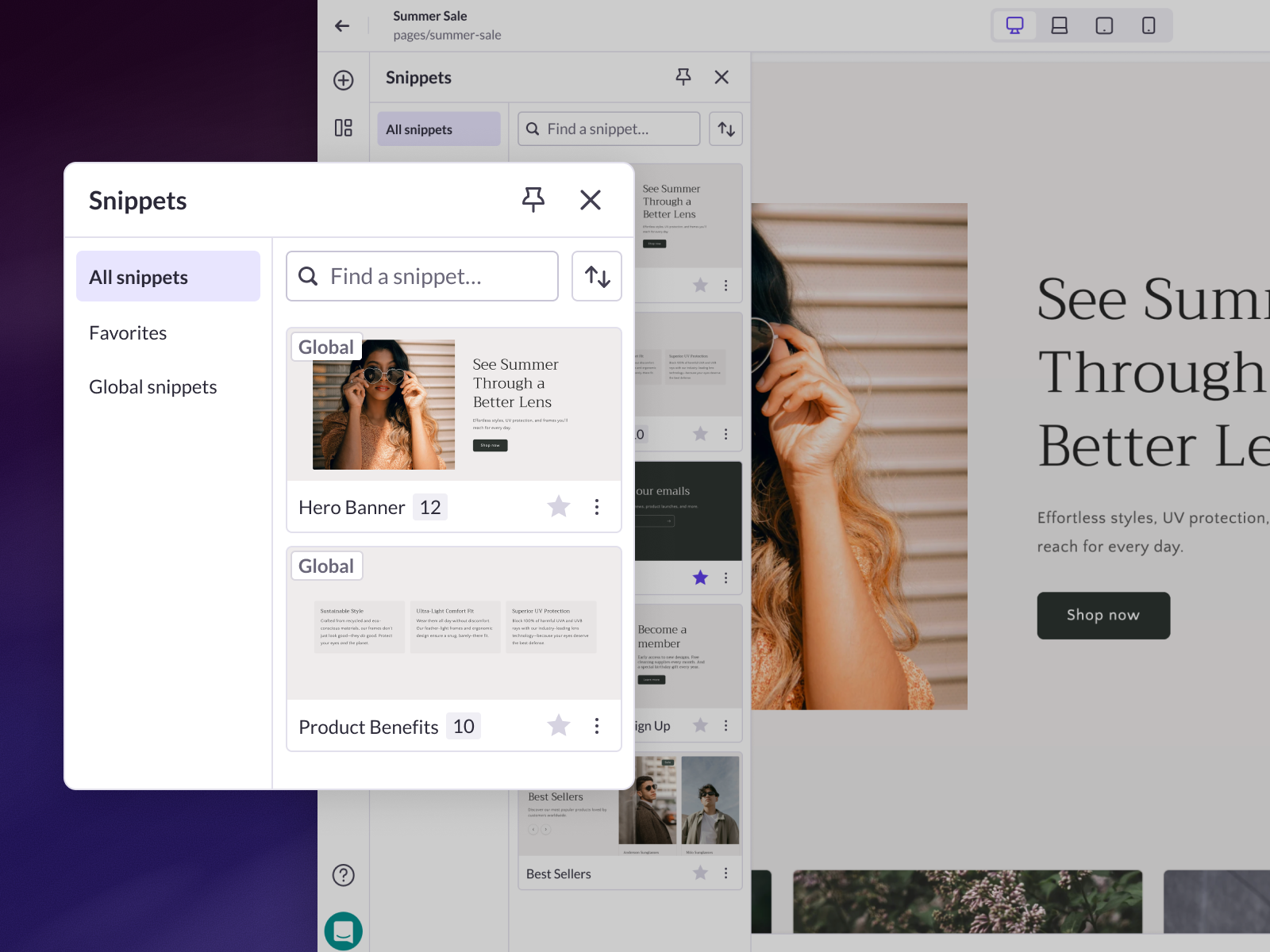This screenshot has width=1270, height=952.
Task: Open Product Benefits more options menu
Action: coord(597,725)
